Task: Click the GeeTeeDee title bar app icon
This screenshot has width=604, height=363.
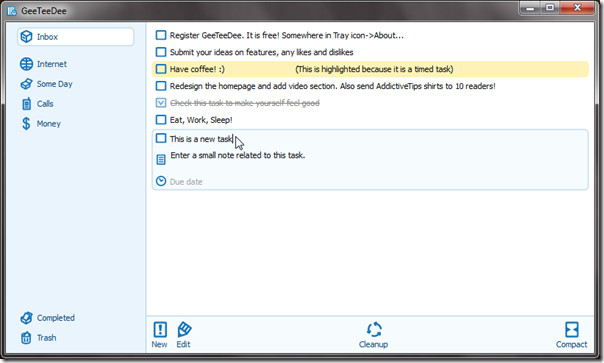Action: click(x=12, y=11)
